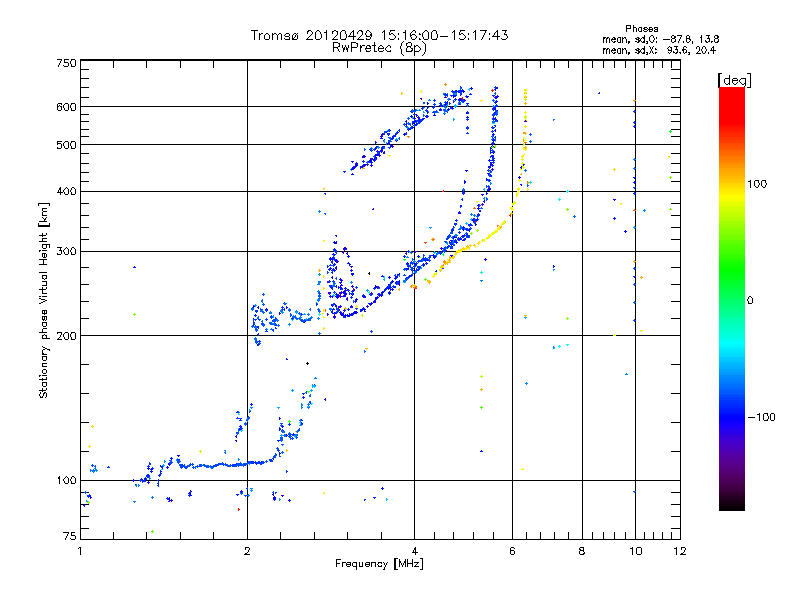The width and height of the screenshot is (800, 600).
Task: Click the colorbar "-100" tick label
Action: [x=761, y=417]
